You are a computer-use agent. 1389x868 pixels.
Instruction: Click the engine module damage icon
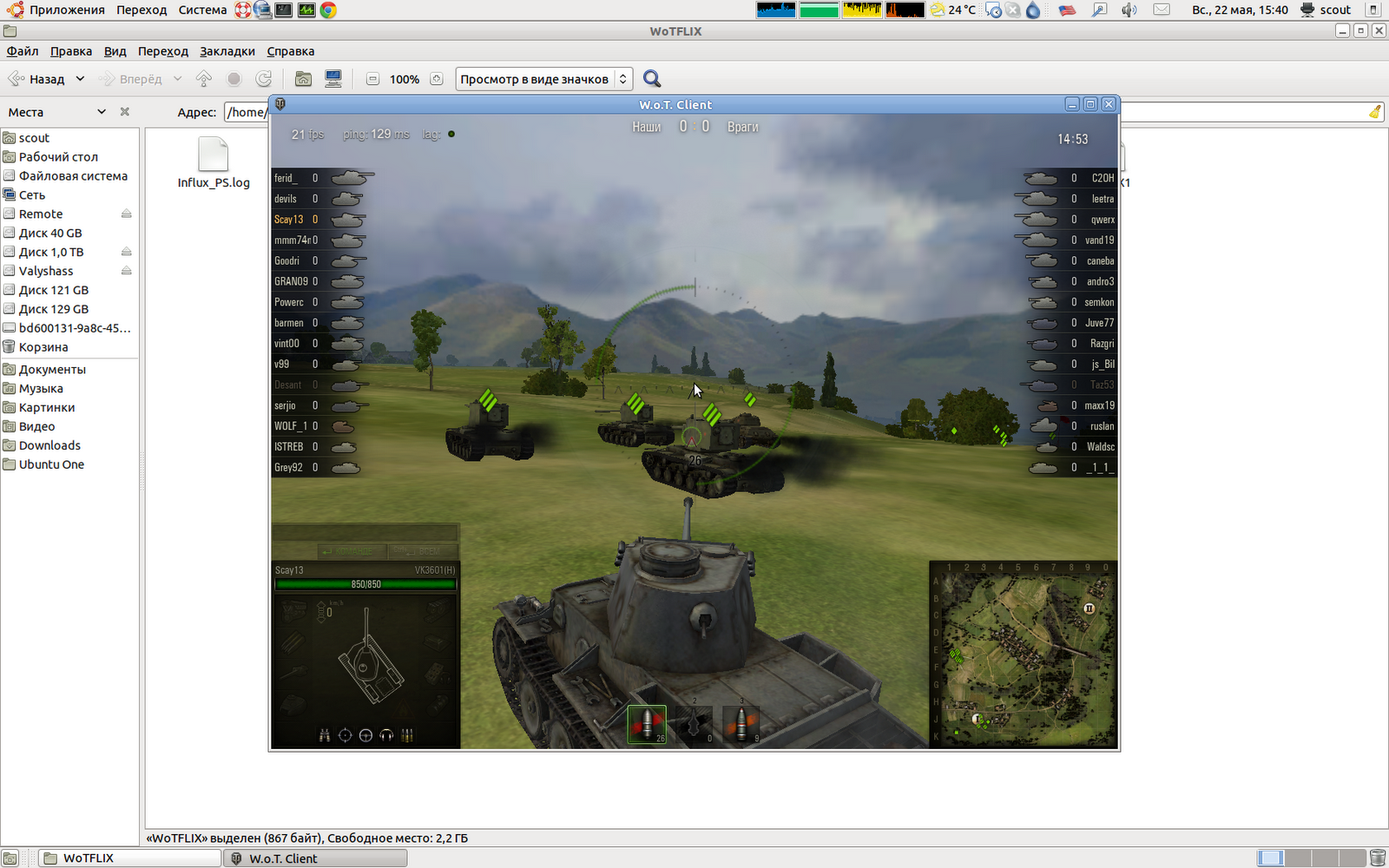coord(293,611)
